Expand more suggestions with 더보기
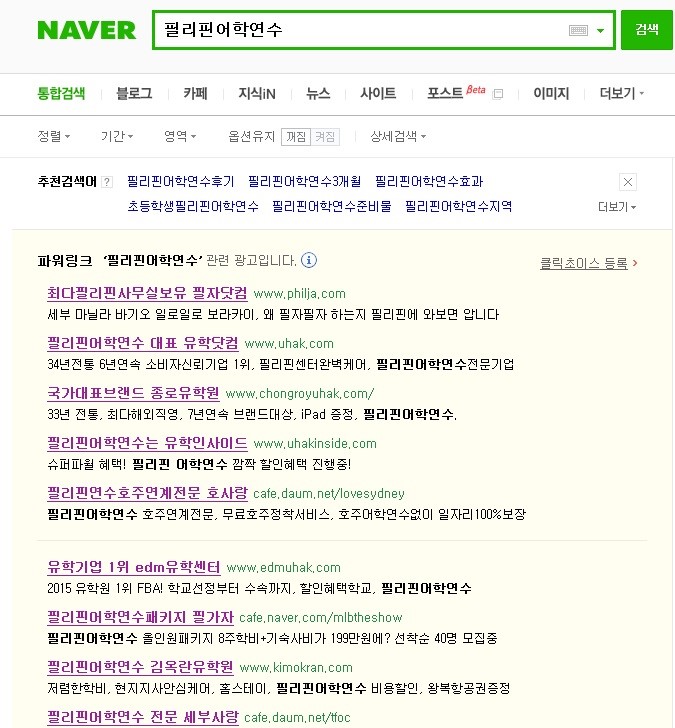675x728 pixels. [617, 207]
